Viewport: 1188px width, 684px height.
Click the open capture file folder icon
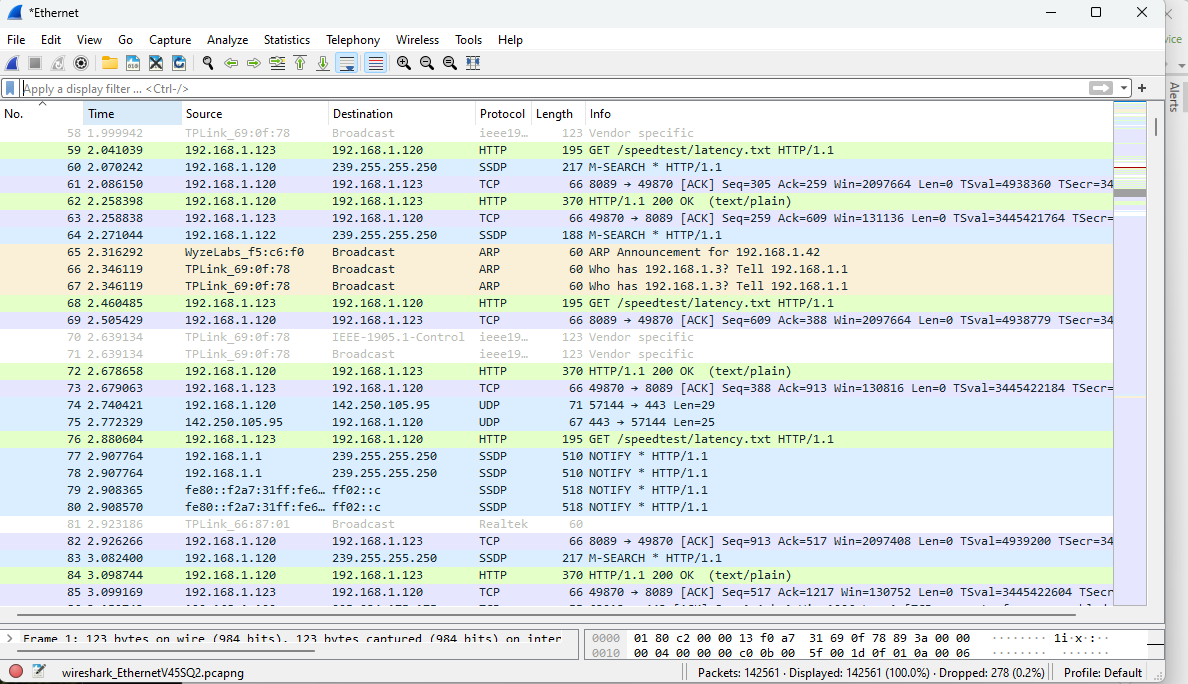click(x=109, y=63)
